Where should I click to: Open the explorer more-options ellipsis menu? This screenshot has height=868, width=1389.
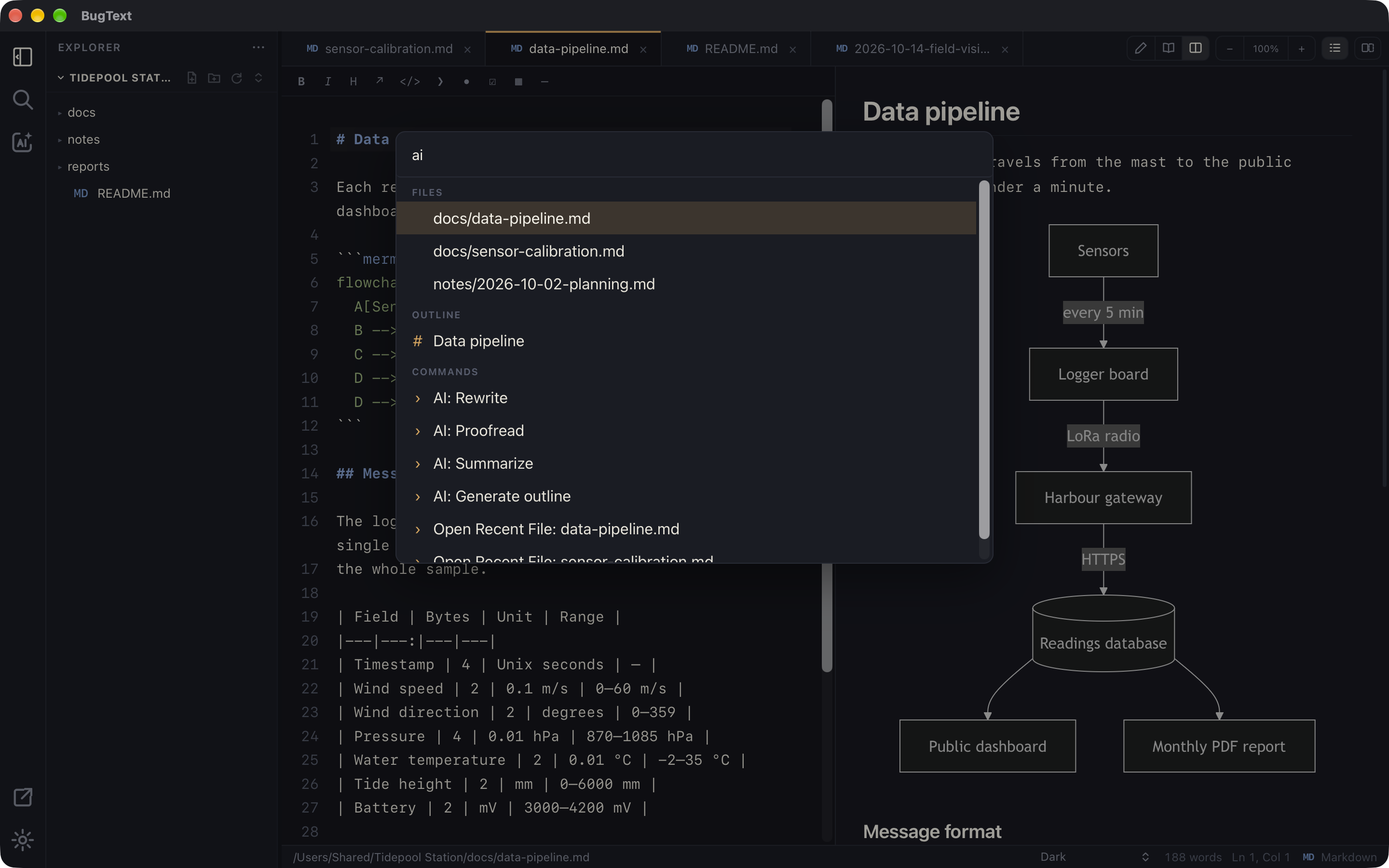(259, 48)
